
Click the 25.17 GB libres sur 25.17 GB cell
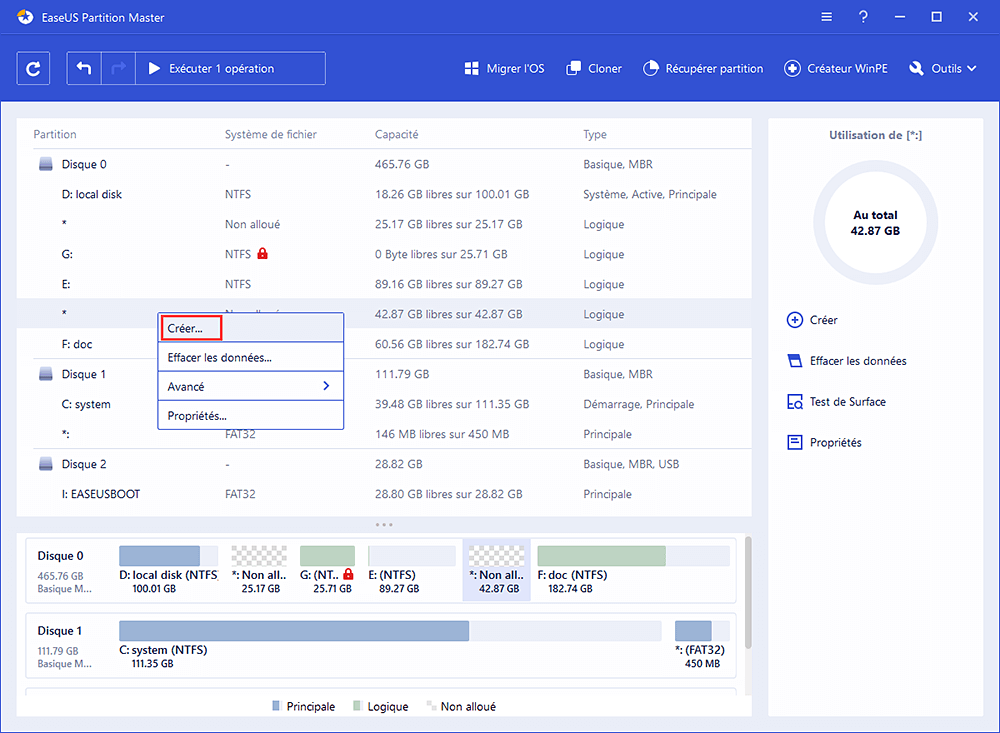(x=448, y=224)
